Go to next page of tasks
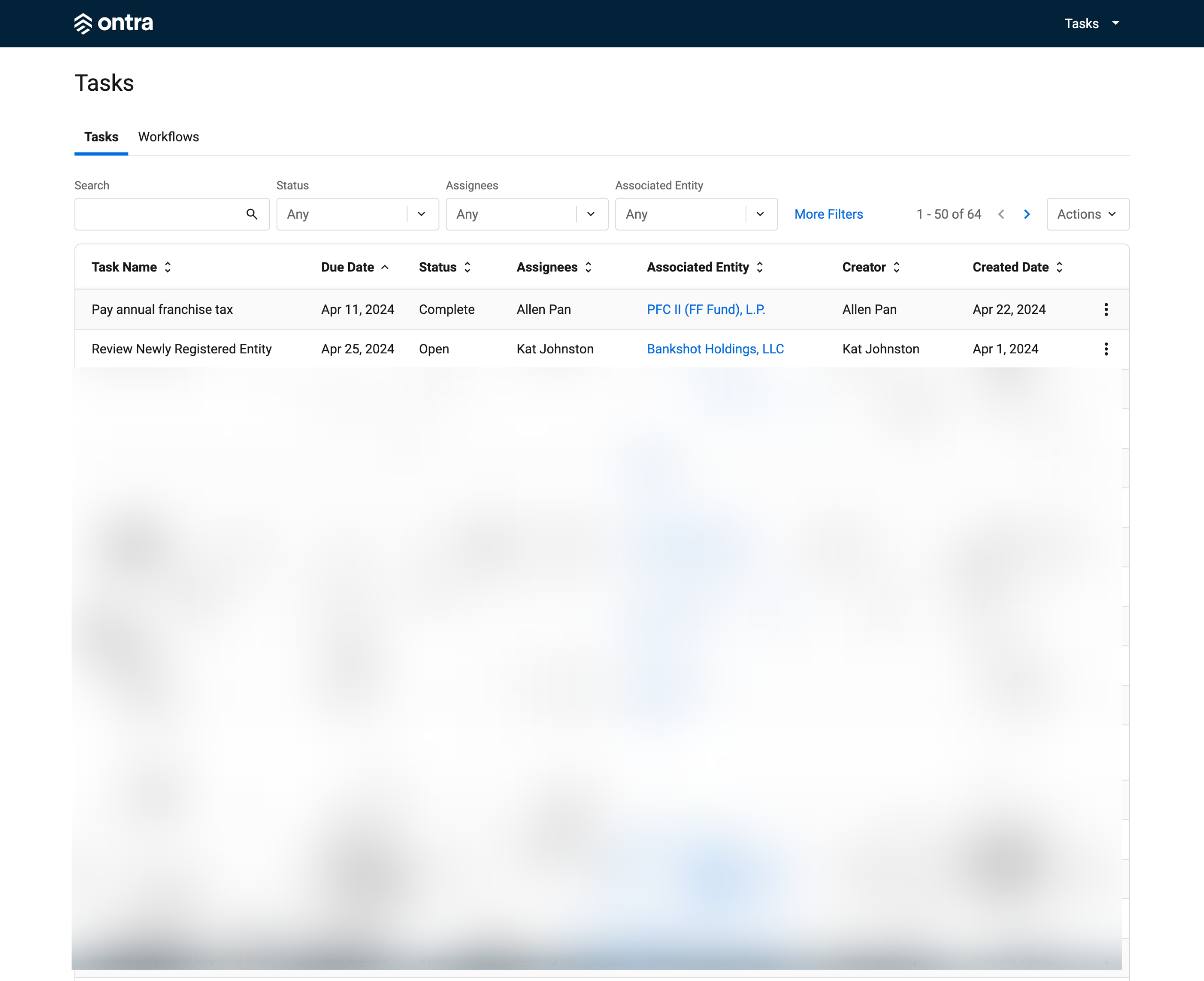1204x981 pixels. pos(1027,214)
